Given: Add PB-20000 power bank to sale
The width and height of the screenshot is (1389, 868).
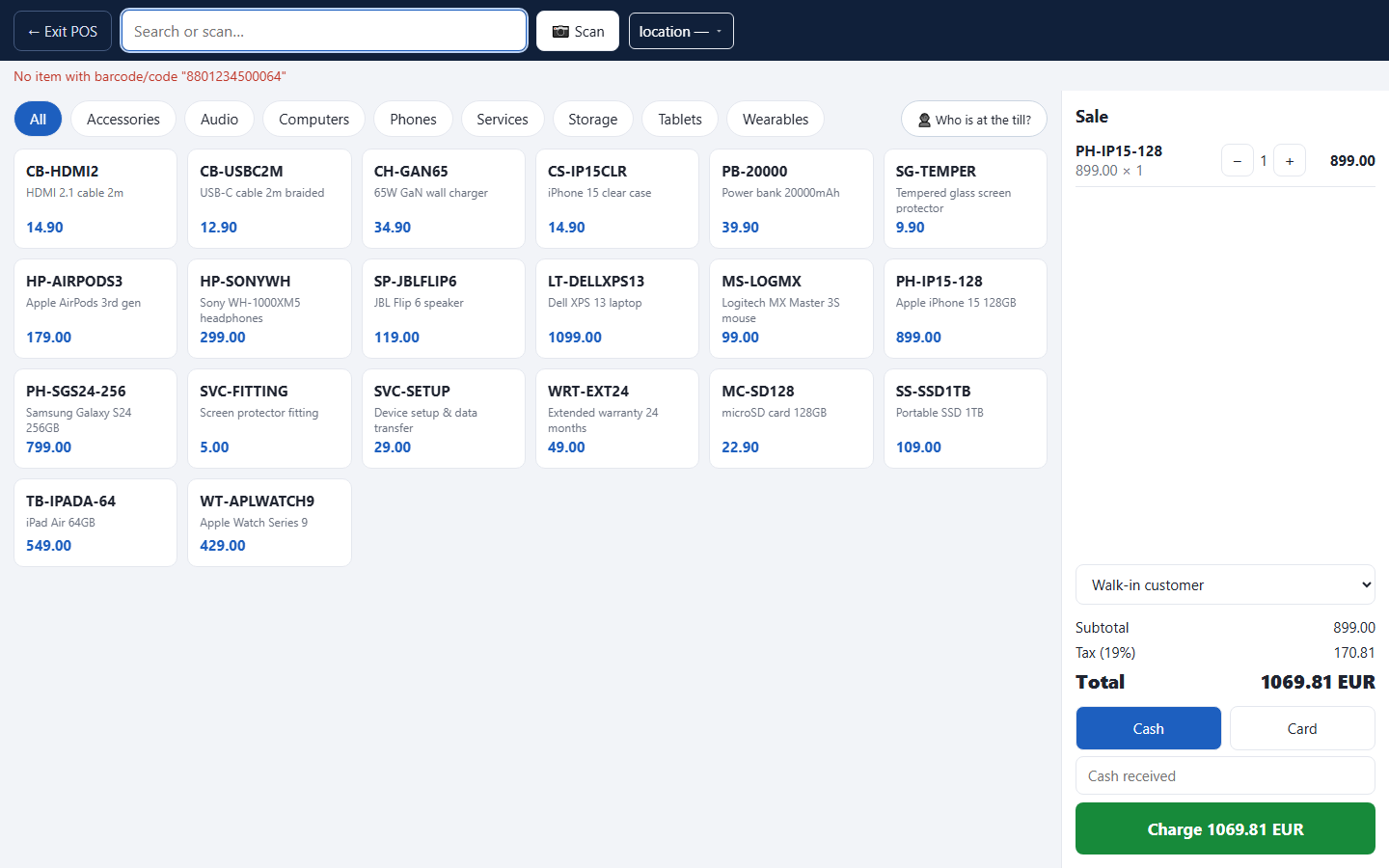Looking at the screenshot, I should coord(791,199).
